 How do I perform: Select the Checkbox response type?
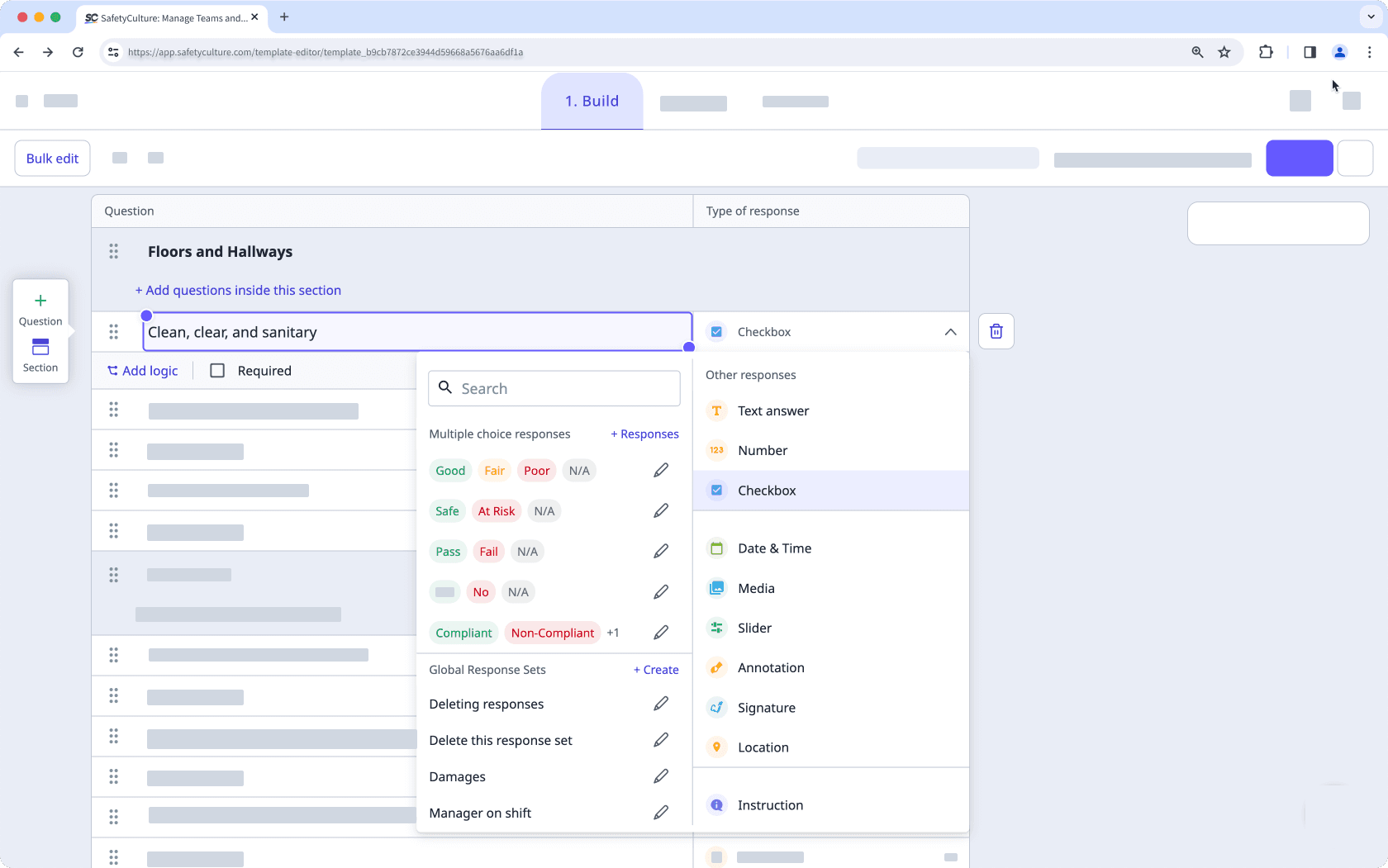(768, 490)
